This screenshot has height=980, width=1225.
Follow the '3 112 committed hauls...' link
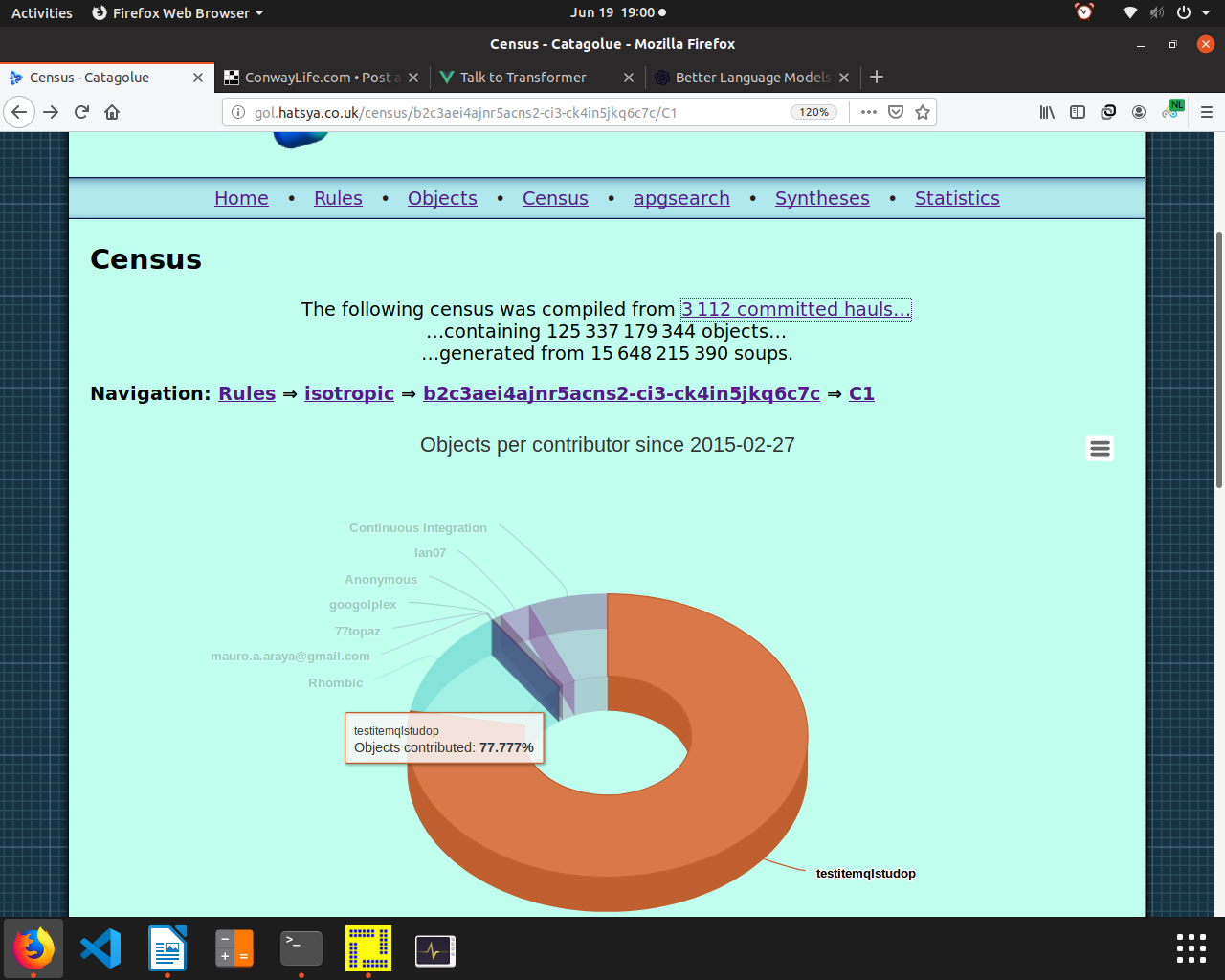pyautogui.click(x=795, y=309)
